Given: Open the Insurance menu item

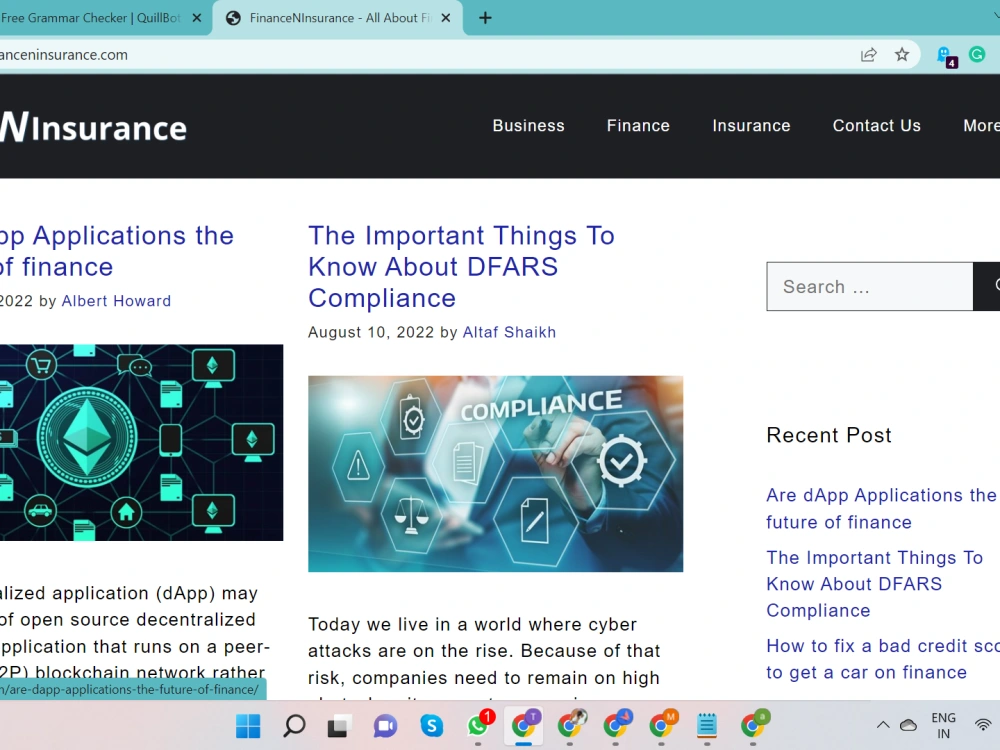Looking at the screenshot, I should (x=751, y=126).
